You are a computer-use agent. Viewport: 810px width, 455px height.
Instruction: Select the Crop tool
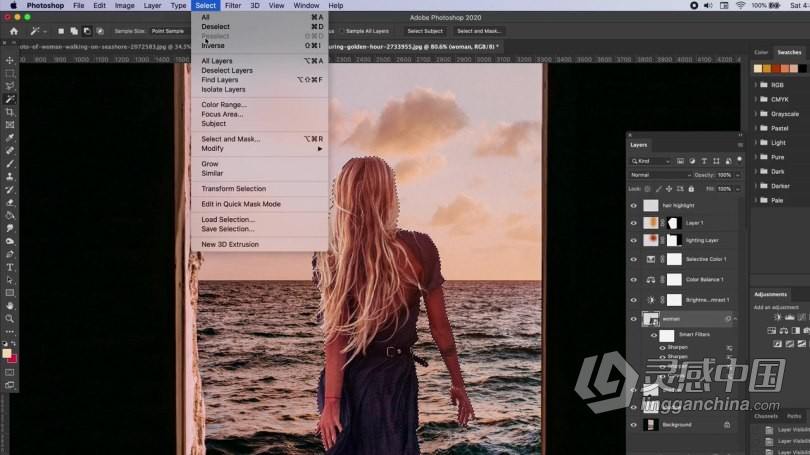point(10,112)
